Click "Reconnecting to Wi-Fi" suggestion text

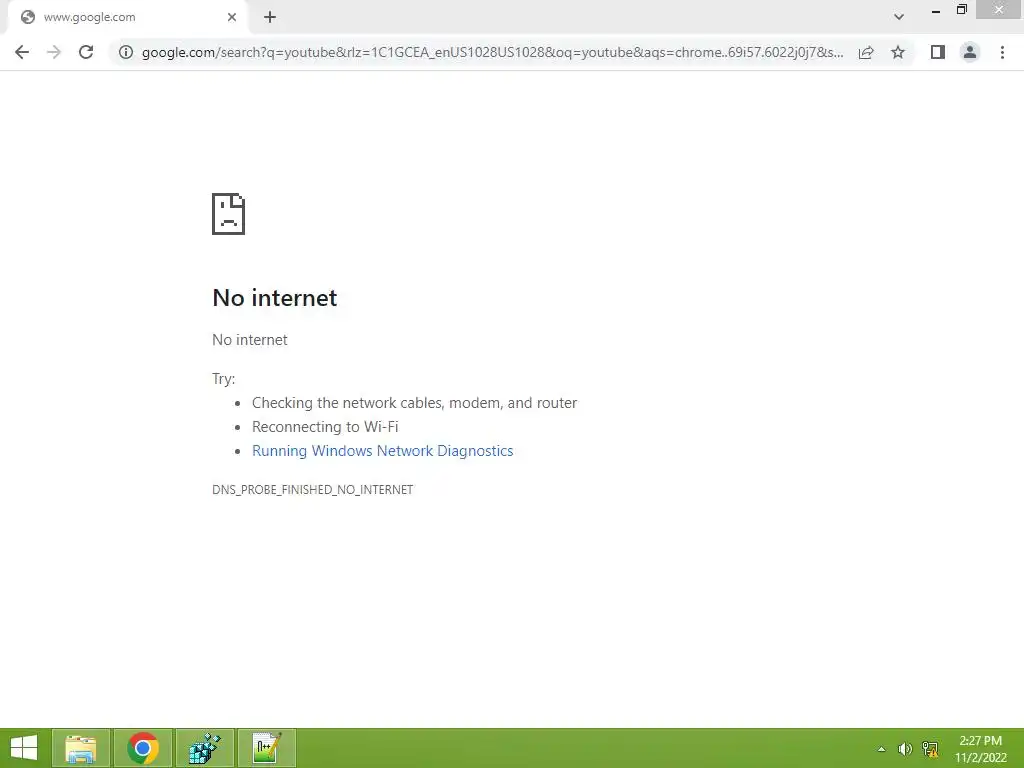click(325, 427)
